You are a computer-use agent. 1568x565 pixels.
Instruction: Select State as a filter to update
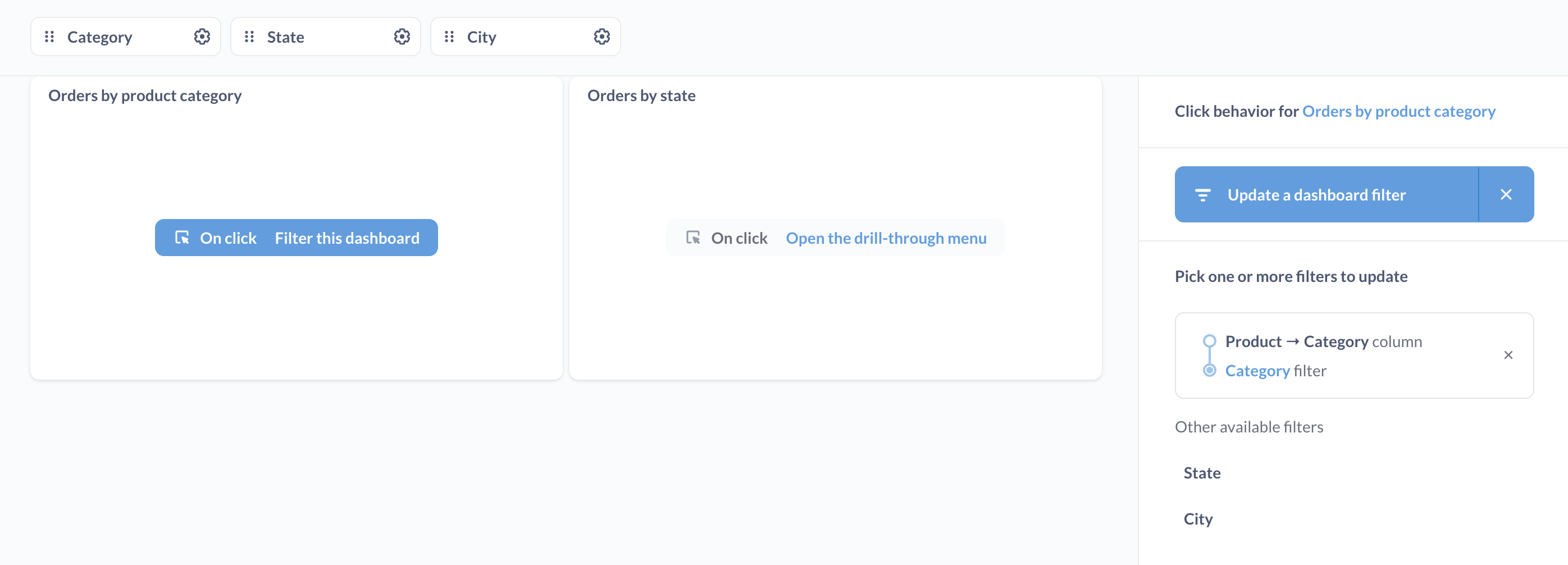click(x=1202, y=472)
